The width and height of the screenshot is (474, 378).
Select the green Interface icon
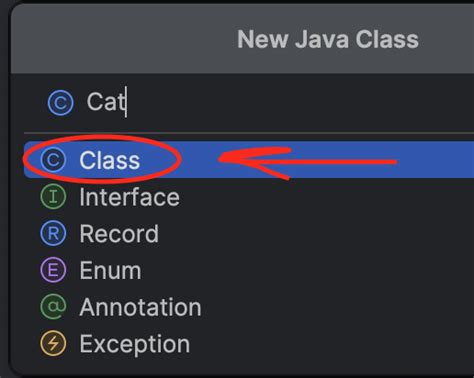tap(53, 197)
